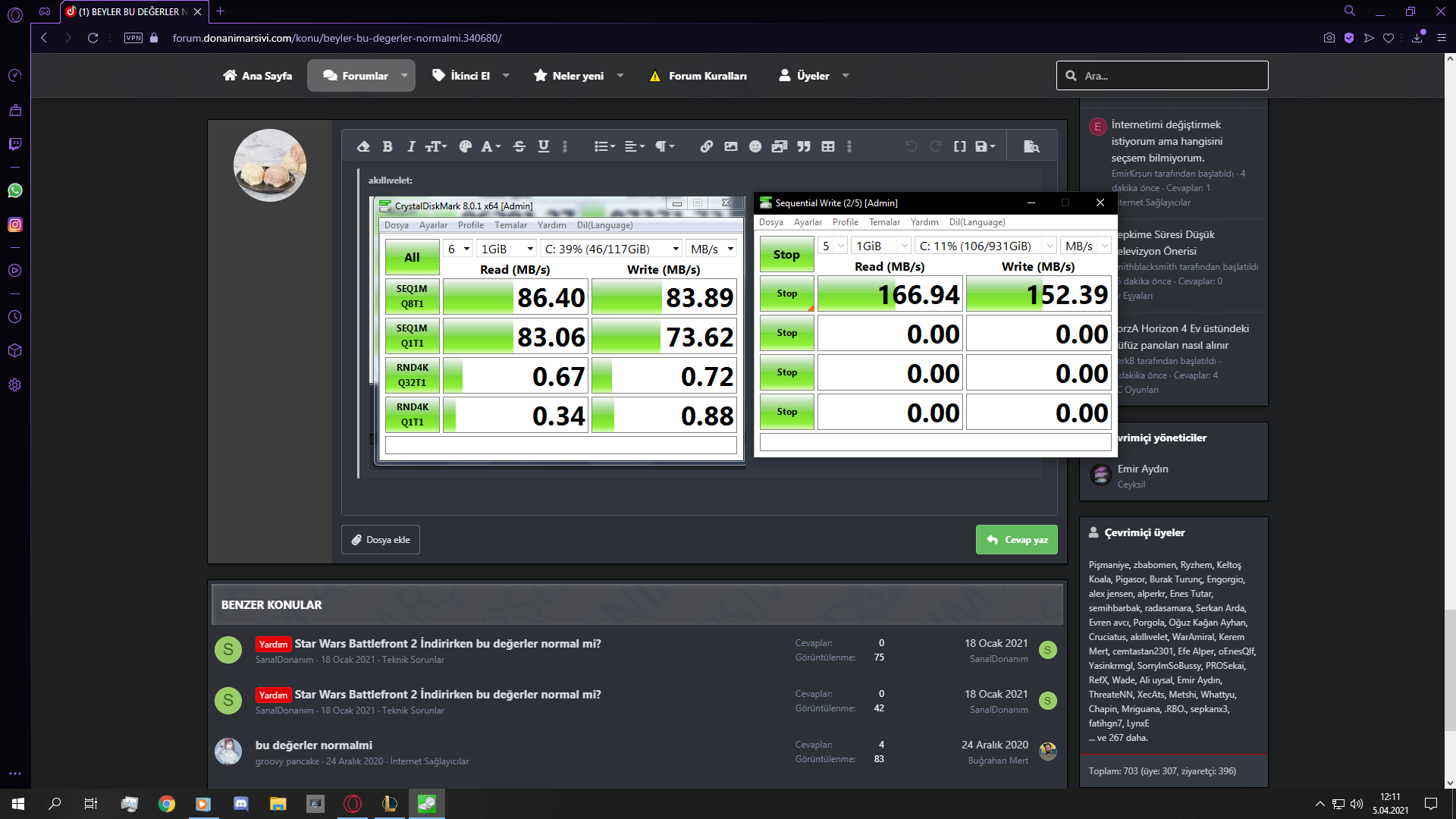Open text alignment dropdown in editor

tap(634, 146)
